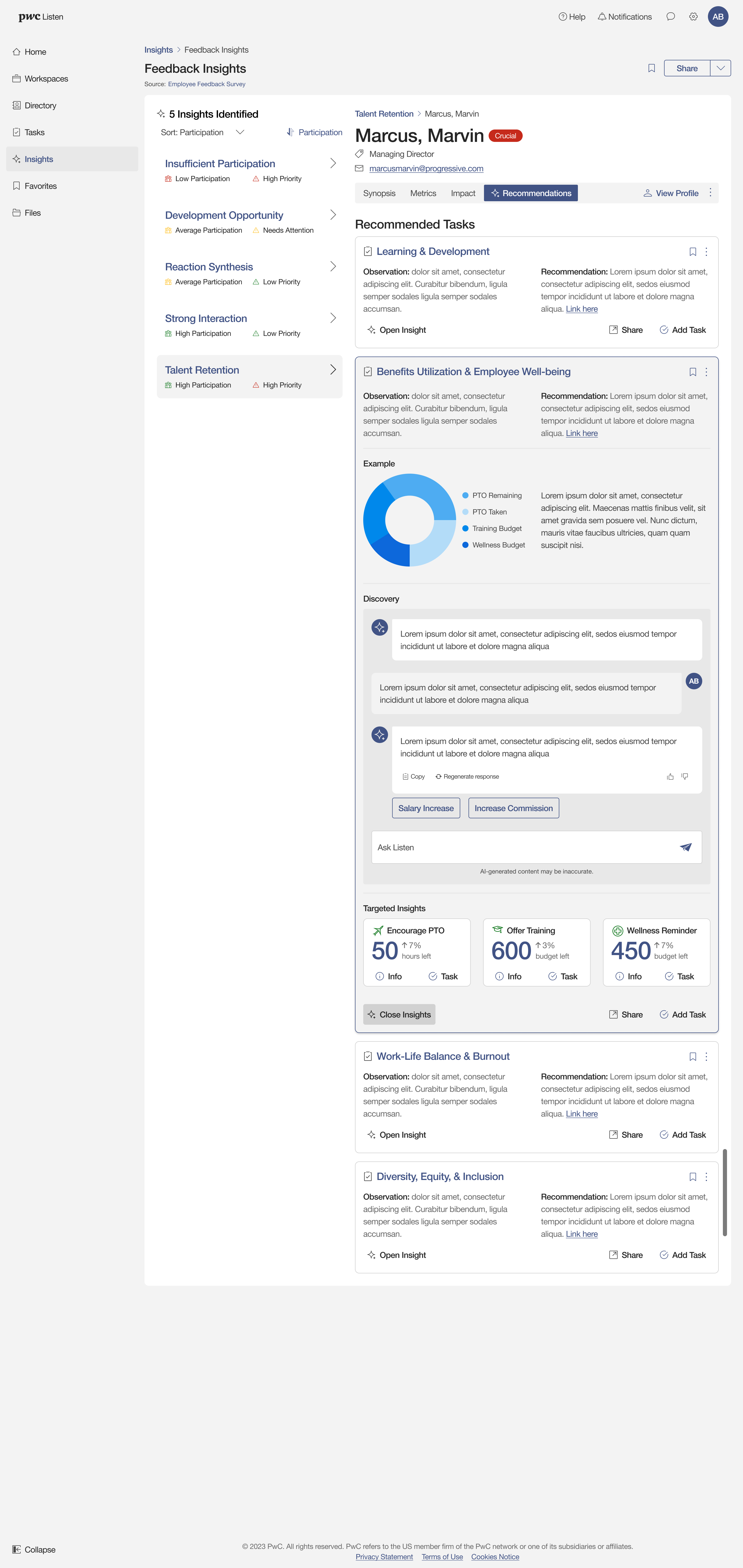The width and height of the screenshot is (743, 1568).
Task: Bookmark the Work-Life Balance & Burnout task
Action: (692, 1057)
